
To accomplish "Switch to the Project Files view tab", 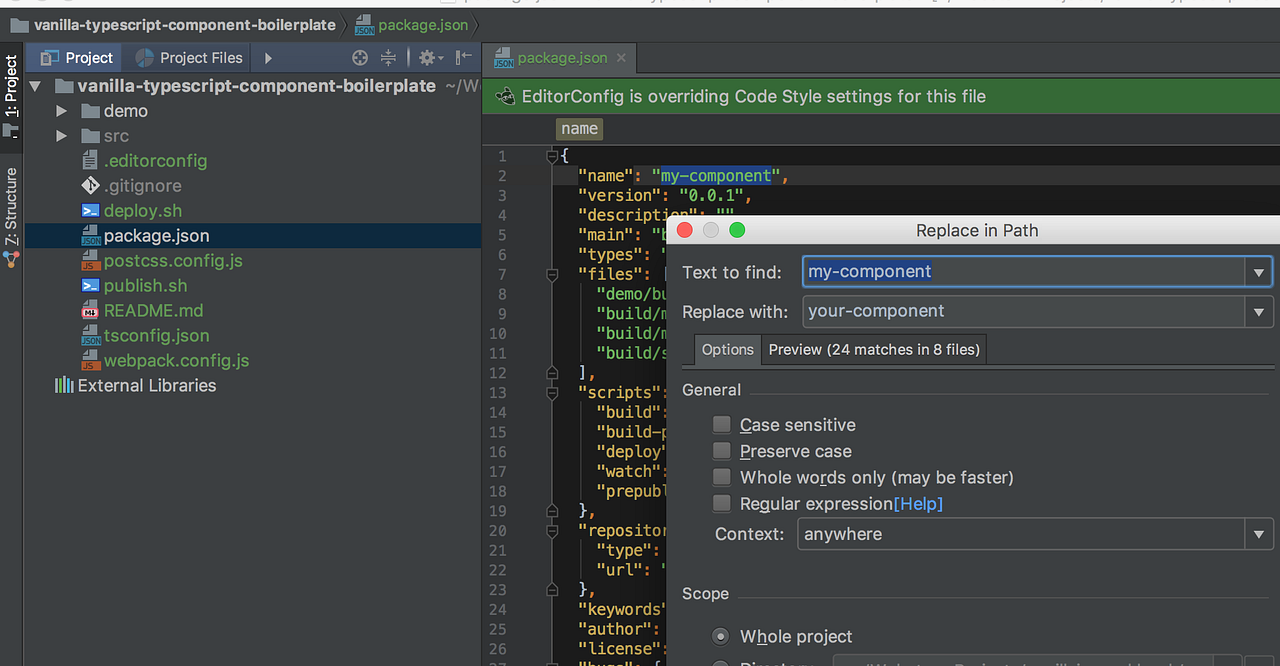I will [x=189, y=58].
